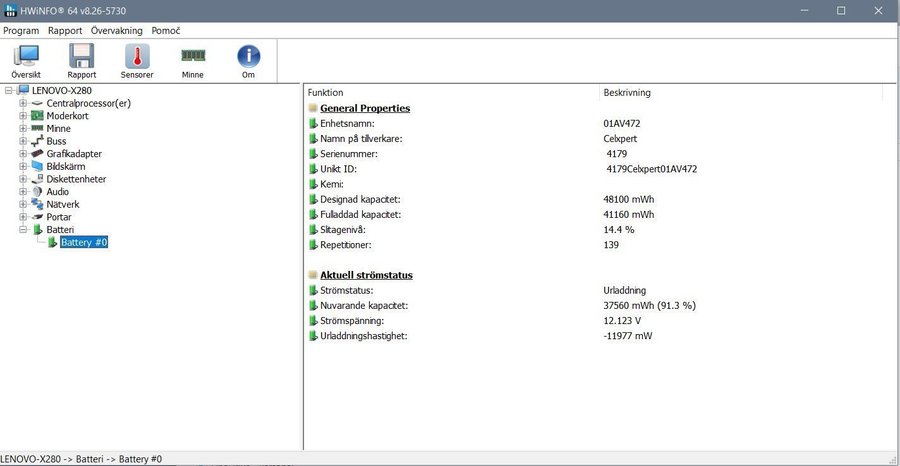Click the Kemi: row label
900x466 pixels.
pos(332,184)
